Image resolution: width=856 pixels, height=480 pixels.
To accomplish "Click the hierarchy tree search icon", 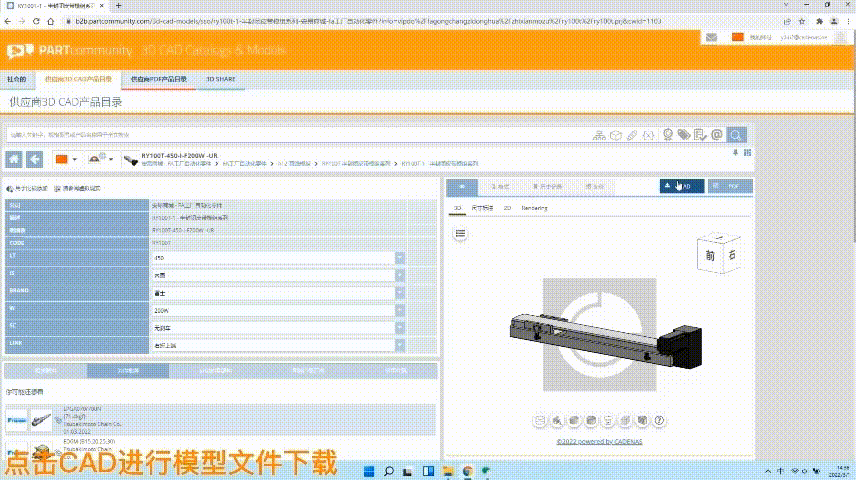I will click(599, 135).
